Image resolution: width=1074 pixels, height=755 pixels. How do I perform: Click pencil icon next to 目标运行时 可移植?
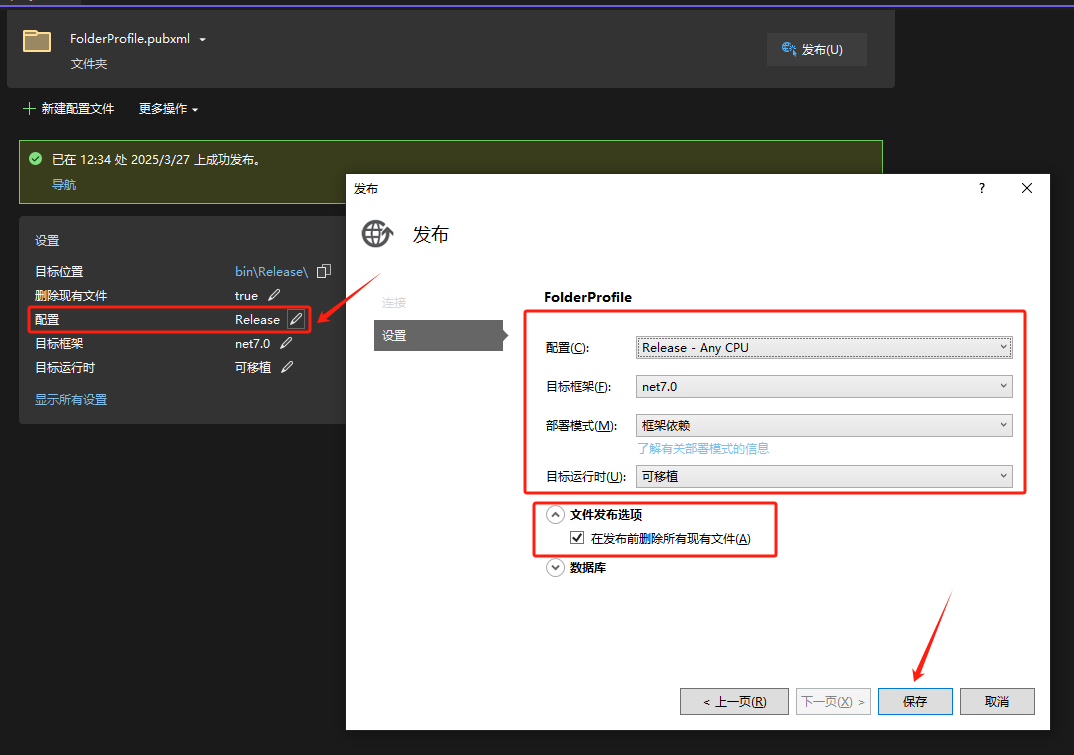288,368
